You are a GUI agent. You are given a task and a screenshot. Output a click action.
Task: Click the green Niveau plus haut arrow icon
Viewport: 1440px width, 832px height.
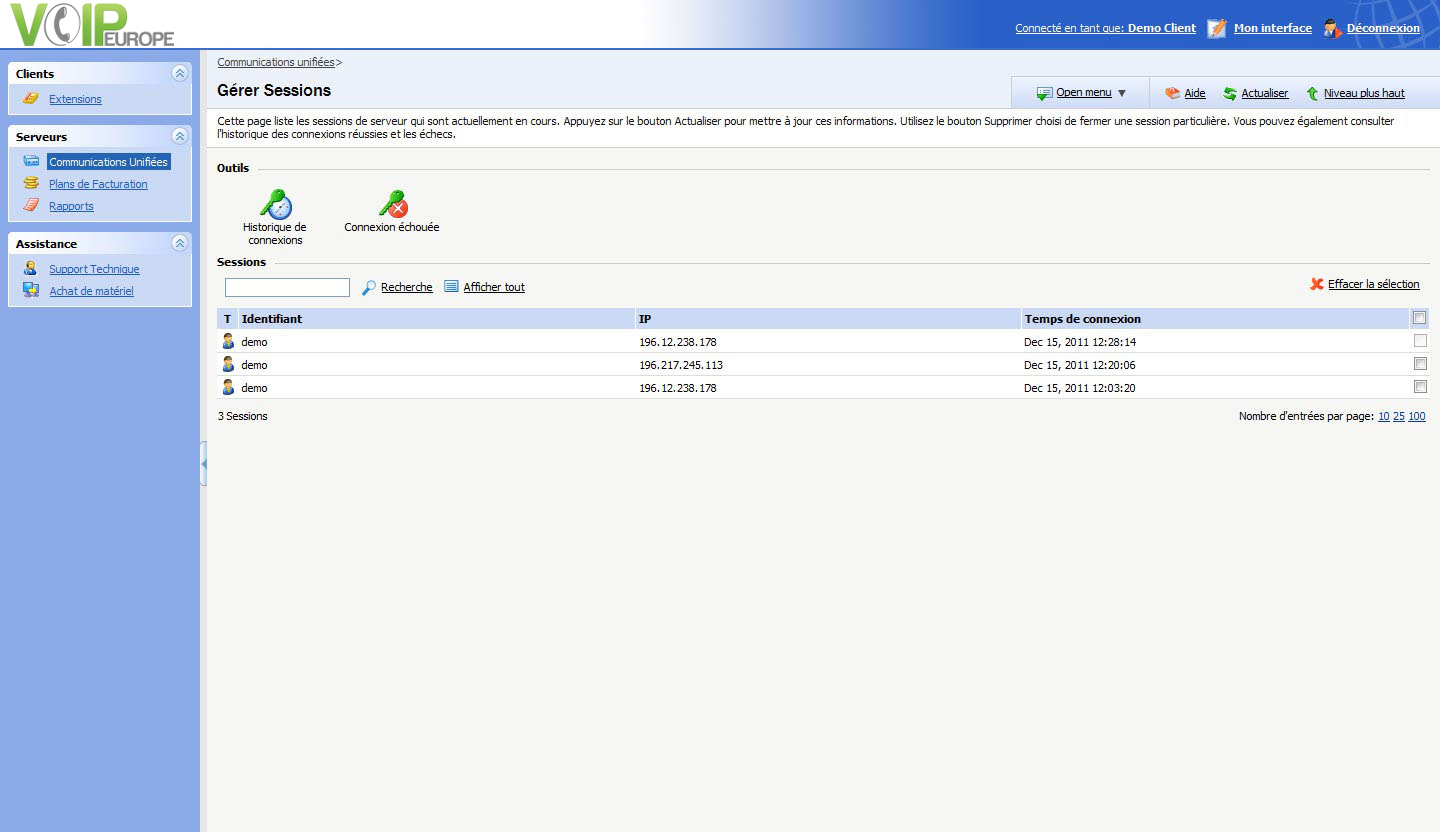tap(1313, 94)
